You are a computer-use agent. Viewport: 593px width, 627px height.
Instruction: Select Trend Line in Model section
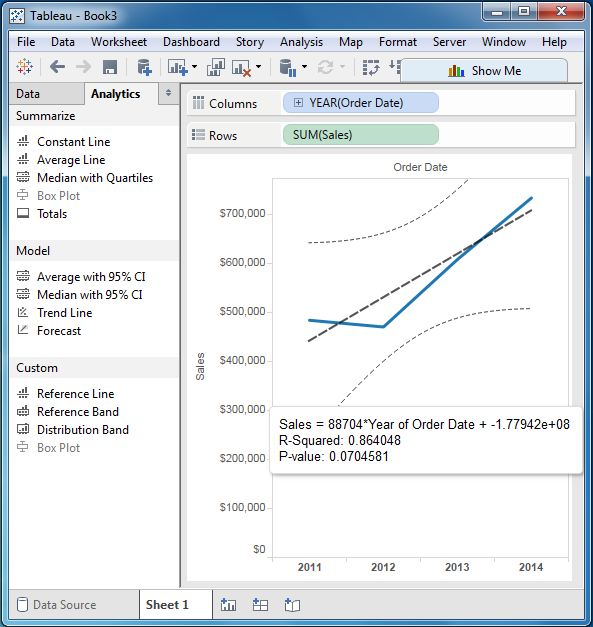point(64,313)
